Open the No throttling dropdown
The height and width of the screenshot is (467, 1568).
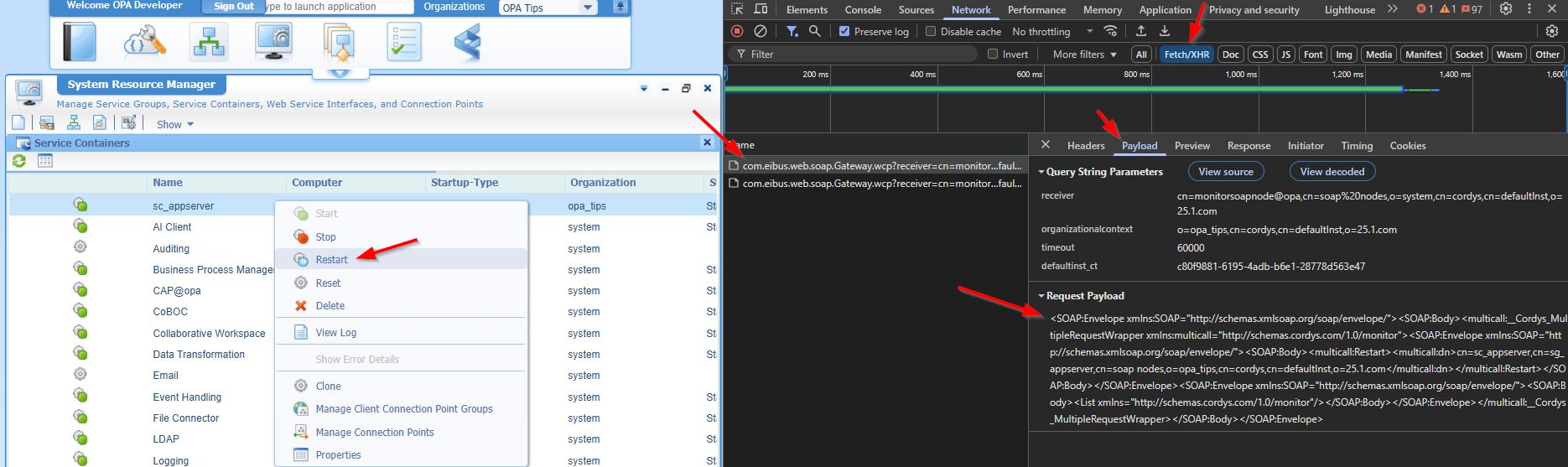(1052, 32)
